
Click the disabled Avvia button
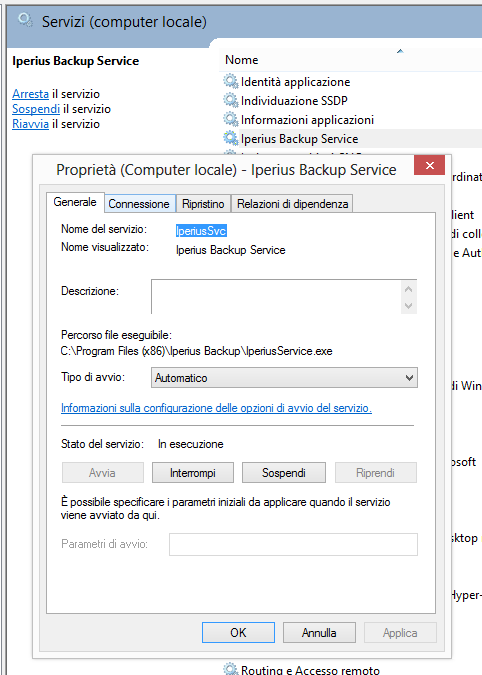point(102,473)
